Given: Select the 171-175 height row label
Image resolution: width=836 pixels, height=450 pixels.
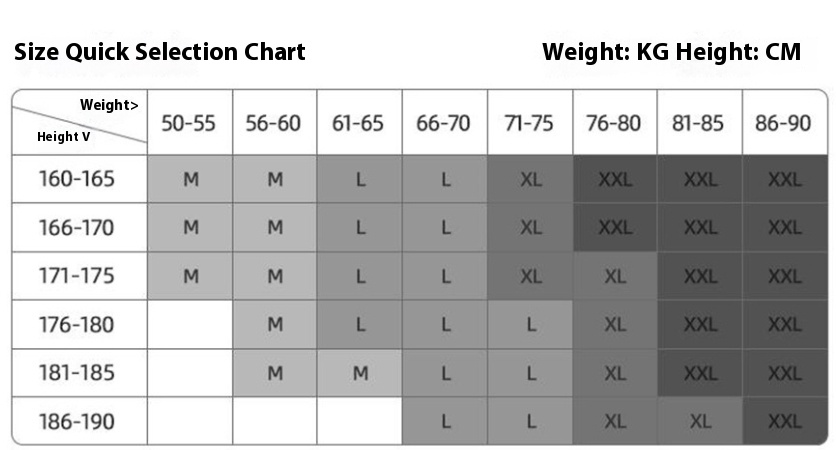Looking at the screenshot, I should [x=78, y=276].
